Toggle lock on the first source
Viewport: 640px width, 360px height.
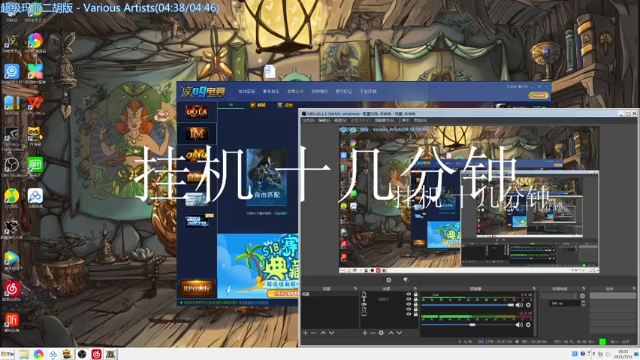[416, 294]
